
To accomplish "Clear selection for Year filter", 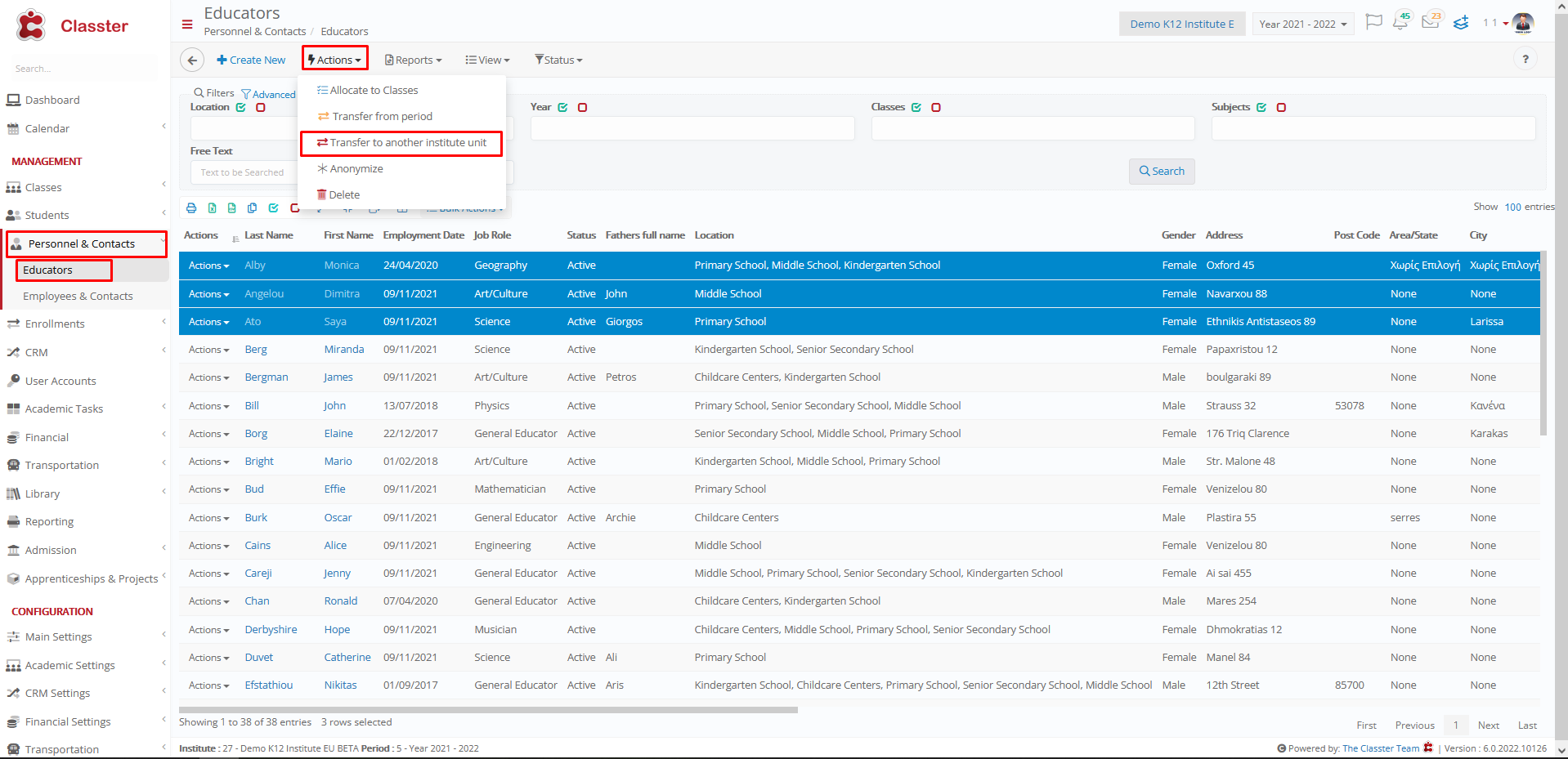I will point(582,107).
